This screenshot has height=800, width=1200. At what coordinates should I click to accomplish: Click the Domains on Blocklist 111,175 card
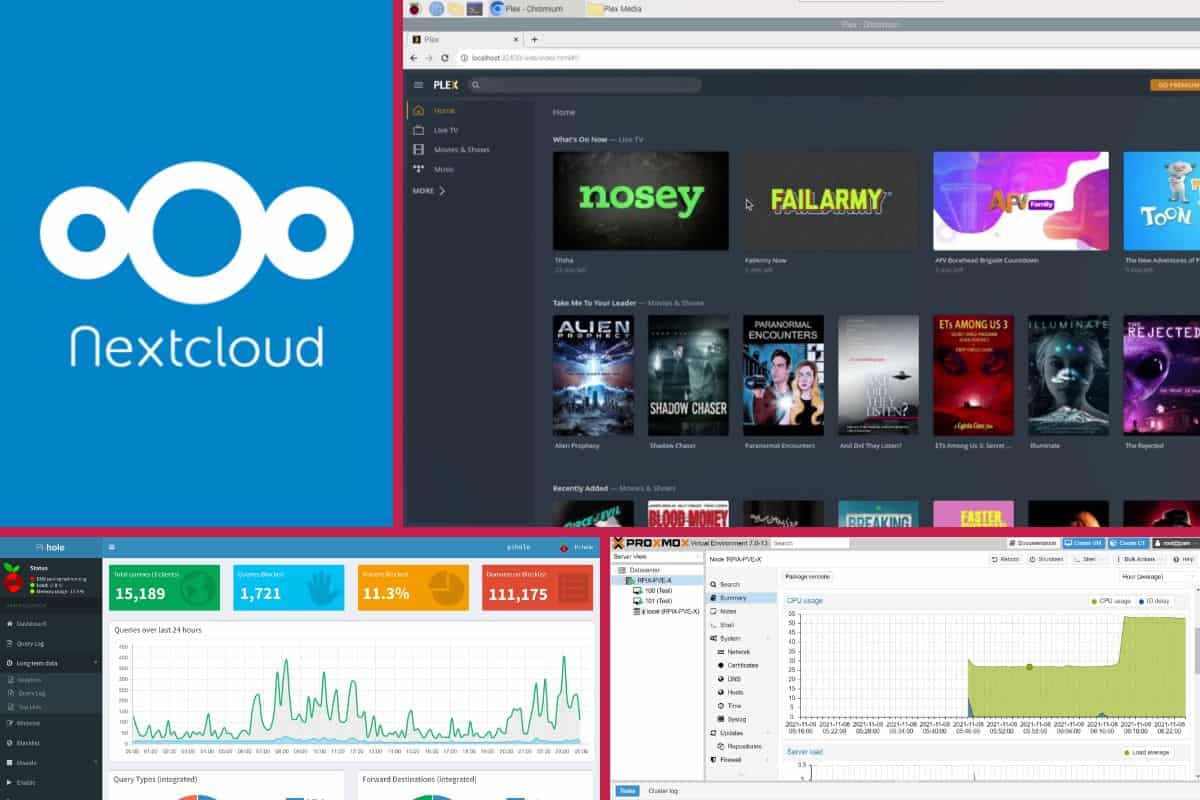pyautogui.click(x=538, y=587)
